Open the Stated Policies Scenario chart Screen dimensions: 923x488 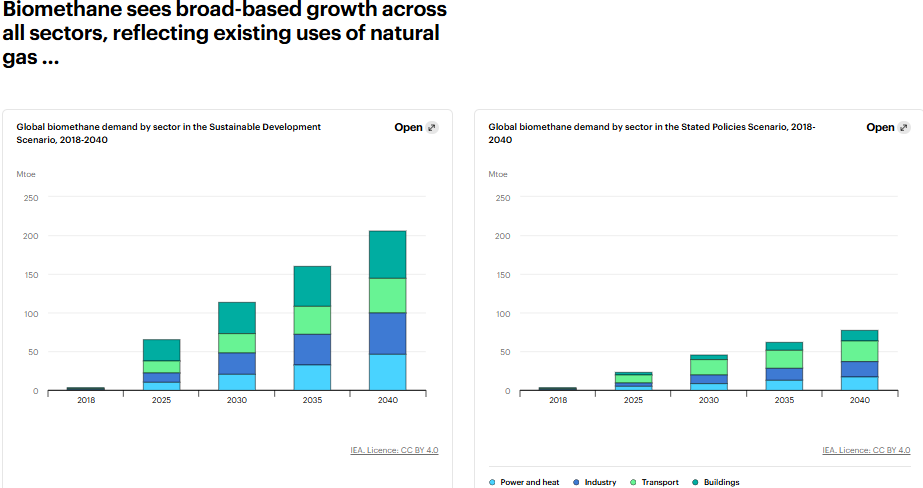[x=880, y=128]
